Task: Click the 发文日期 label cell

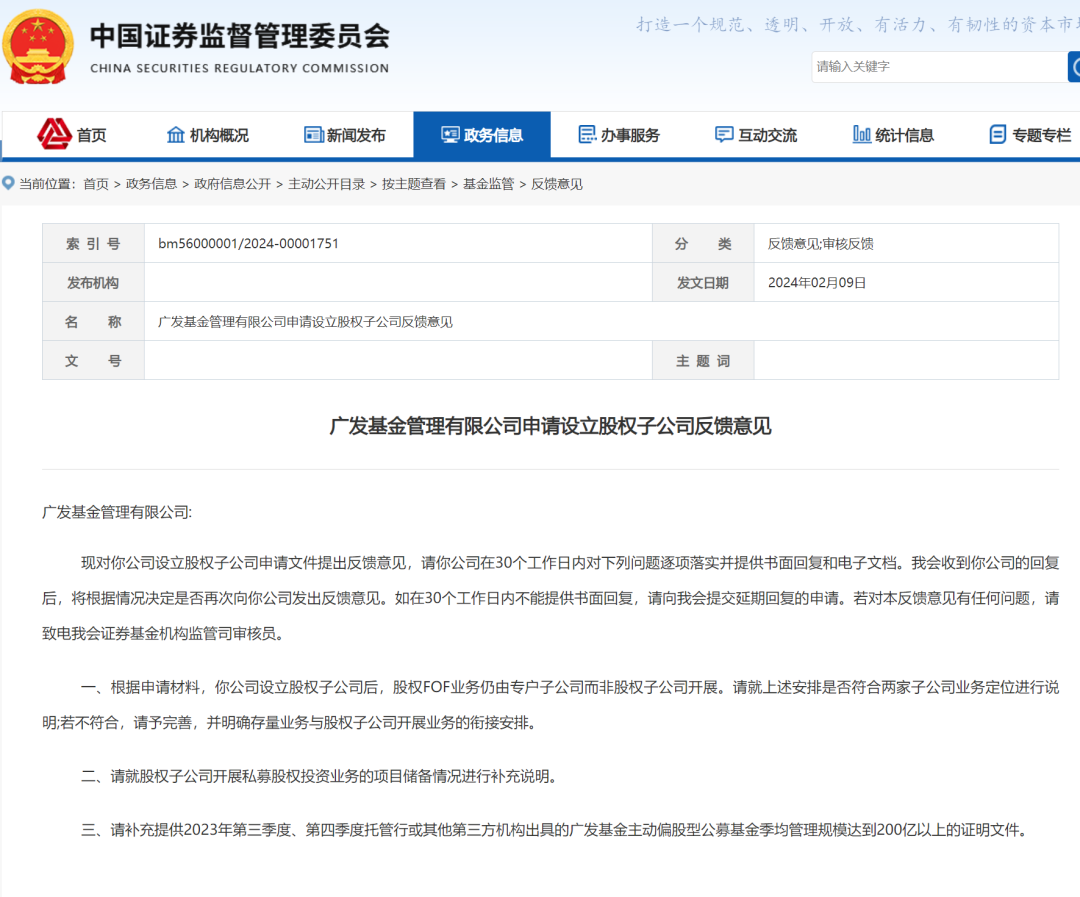Action: click(703, 282)
